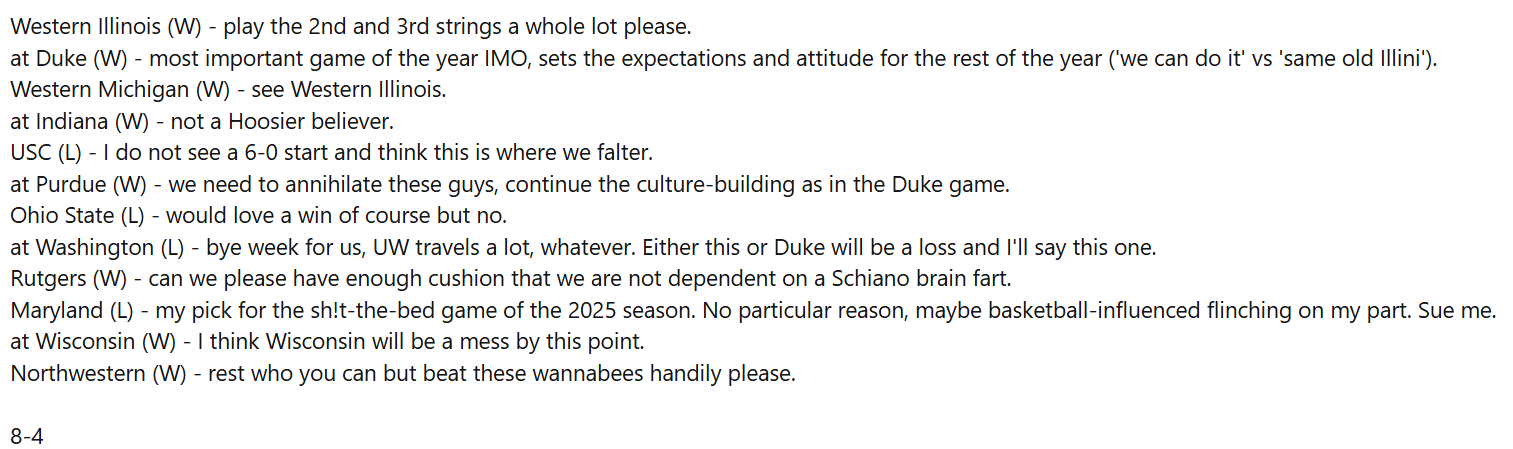The image size is (1513, 449).
Task: Click the Western Michigan (W) line
Action: point(228,89)
